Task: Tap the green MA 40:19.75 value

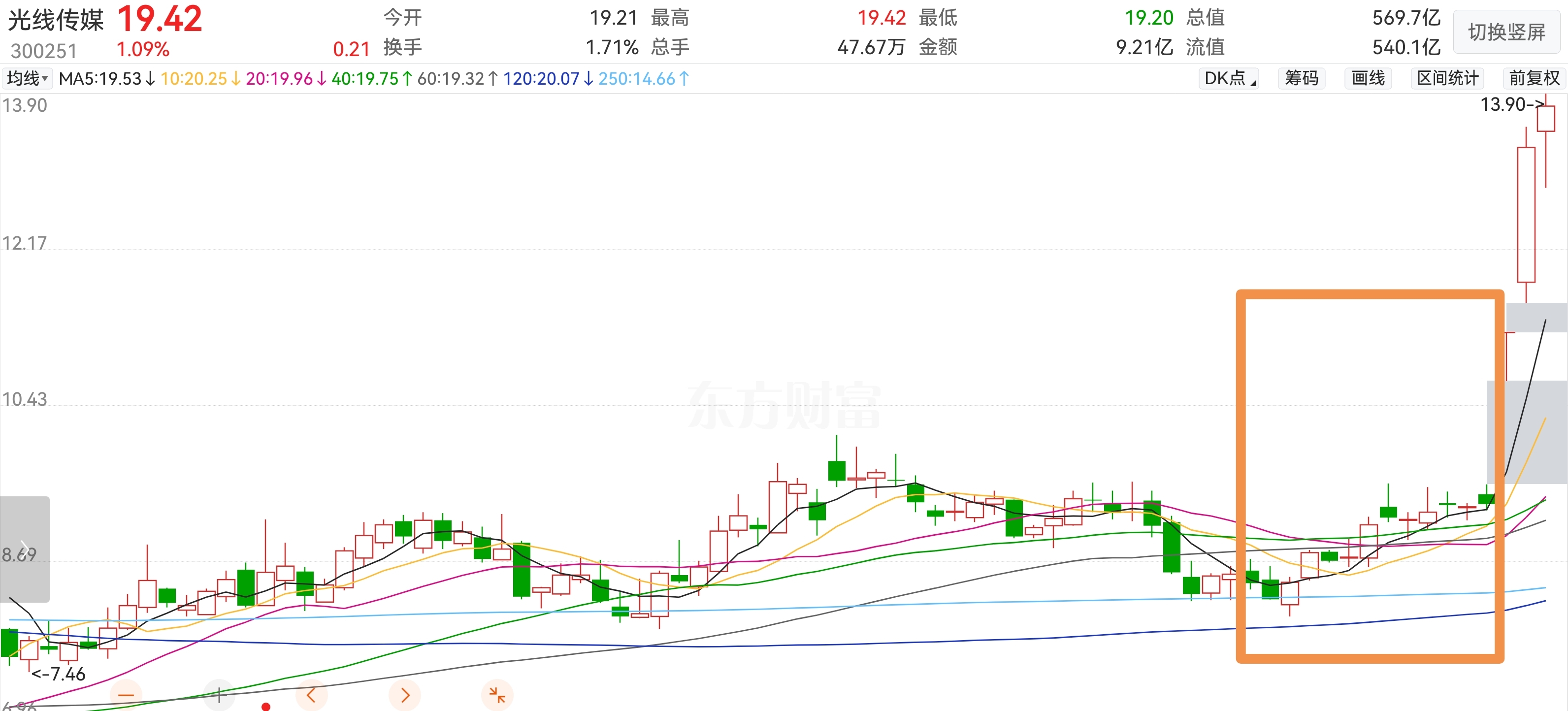Action: pyautogui.click(x=372, y=78)
